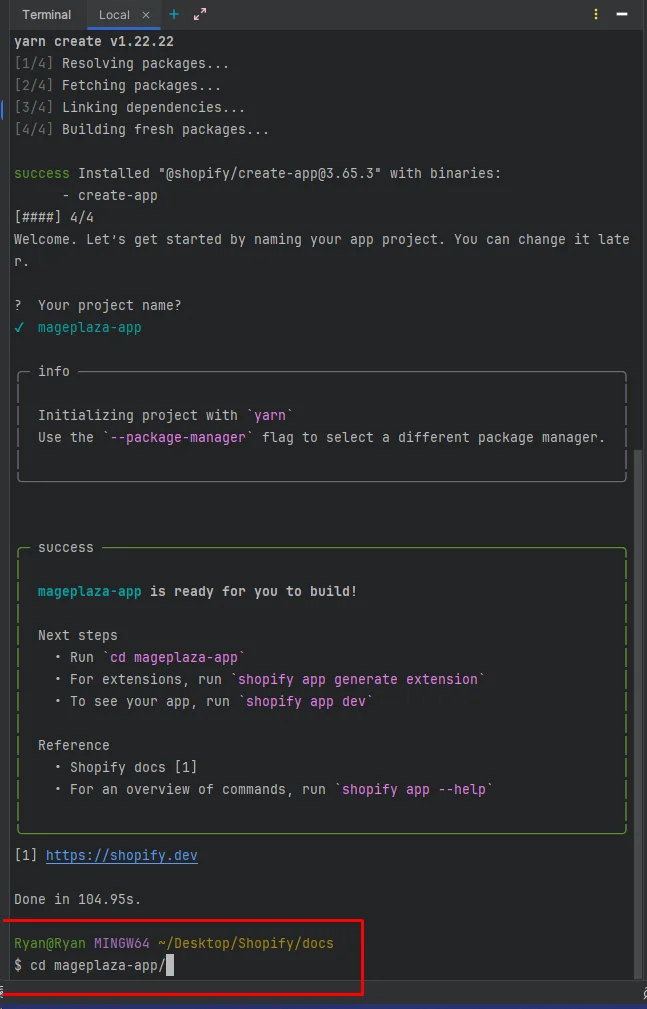Click the Windows taskbar at the bottom
The width and height of the screenshot is (647, 1009).
[323, 1004]
